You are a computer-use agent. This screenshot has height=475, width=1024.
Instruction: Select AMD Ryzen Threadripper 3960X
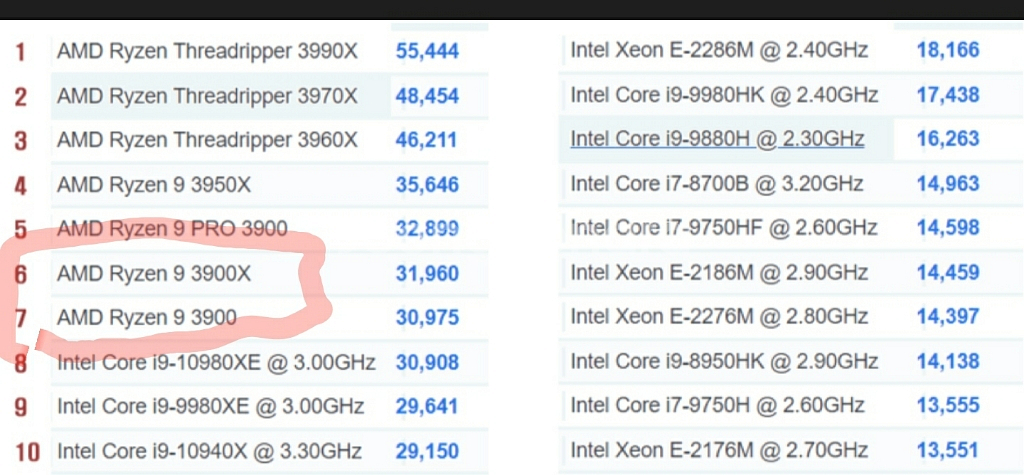[x=207, y=140]
